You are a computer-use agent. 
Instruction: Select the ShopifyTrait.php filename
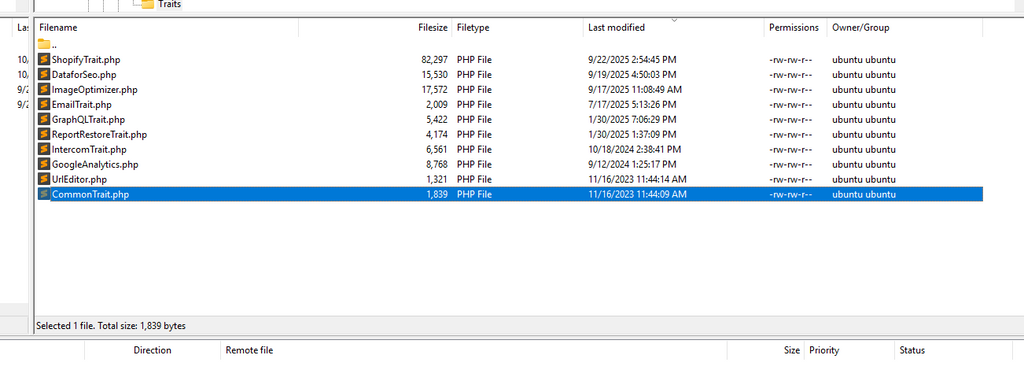(86, 59)
